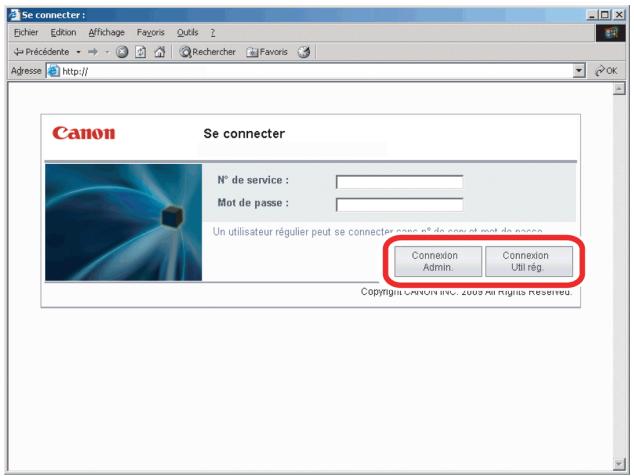Click the blue cube banner image
This screenshot has height=476, width=634.
click(x=123, y=222)
